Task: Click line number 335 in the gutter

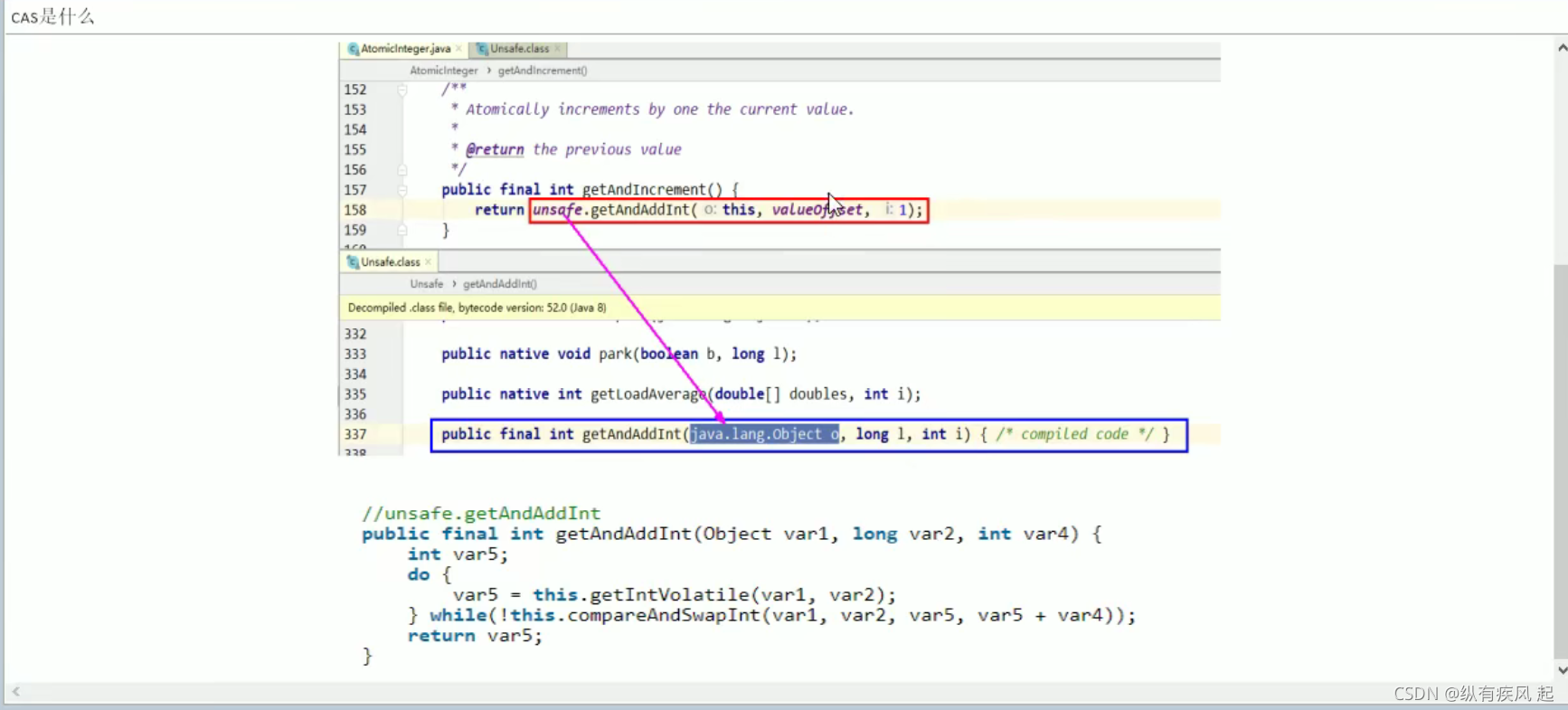Action: (355, 394)
